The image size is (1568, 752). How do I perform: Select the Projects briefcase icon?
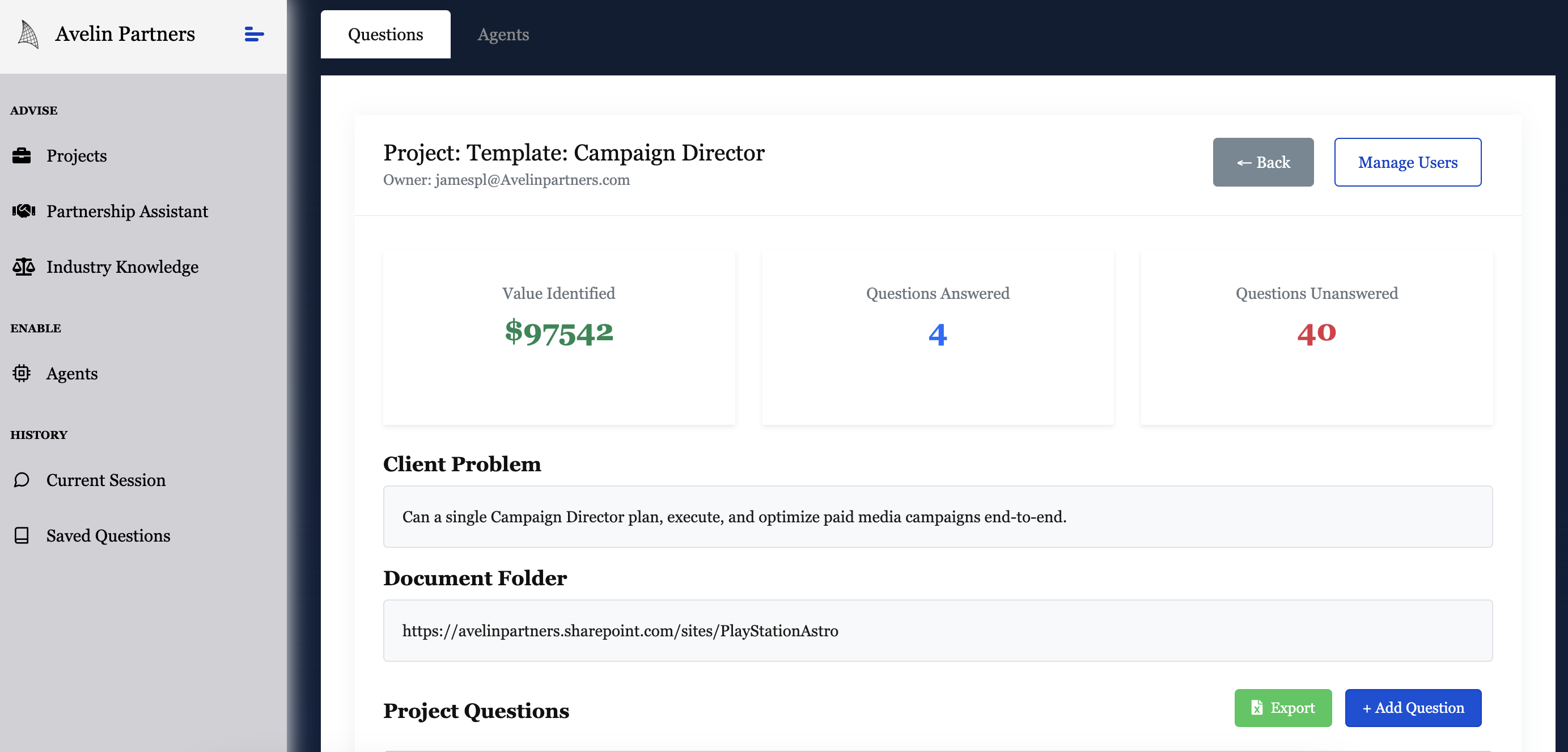tap(22, 155)
